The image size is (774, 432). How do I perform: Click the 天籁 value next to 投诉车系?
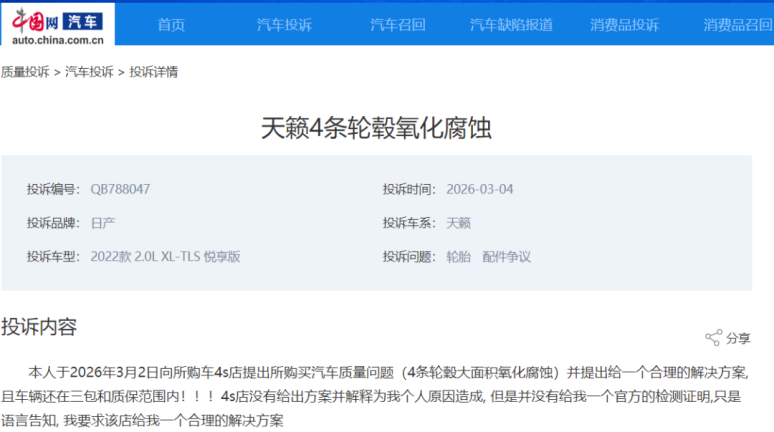coord(458,222)
